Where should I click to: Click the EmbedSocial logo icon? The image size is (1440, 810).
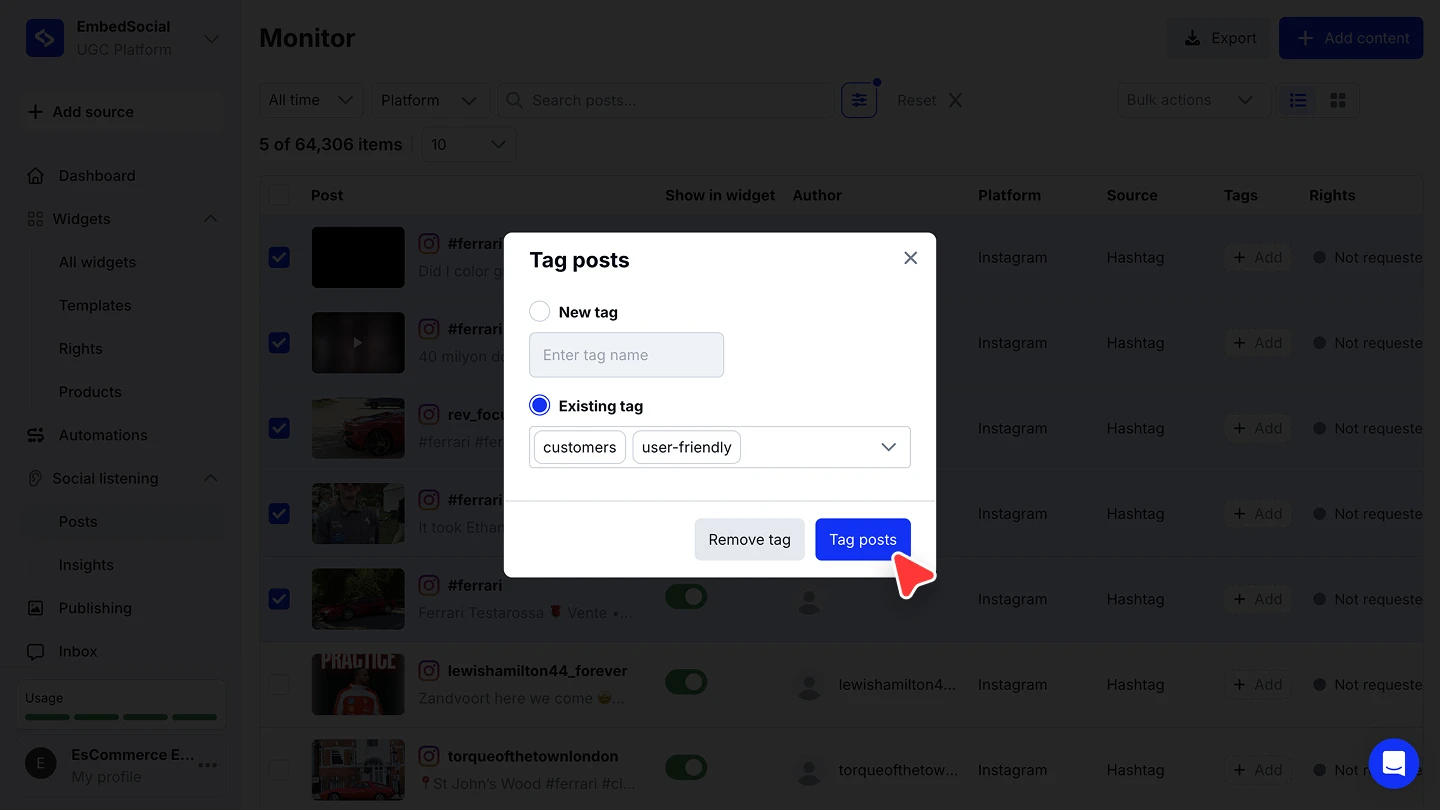coord(45,38)
